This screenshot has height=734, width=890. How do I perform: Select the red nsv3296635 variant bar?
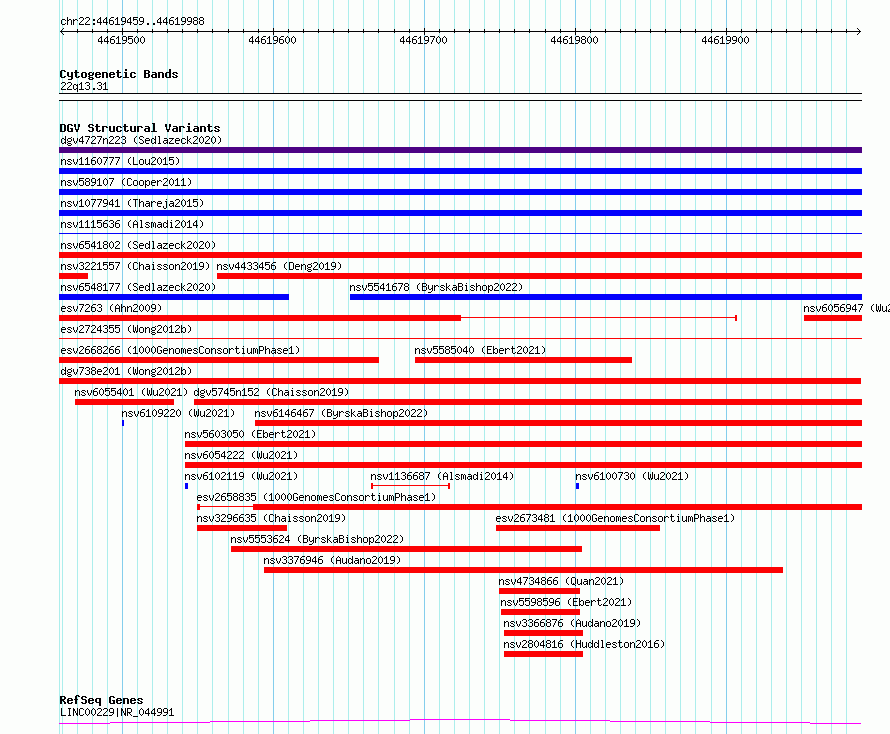[x=242, y=528]
